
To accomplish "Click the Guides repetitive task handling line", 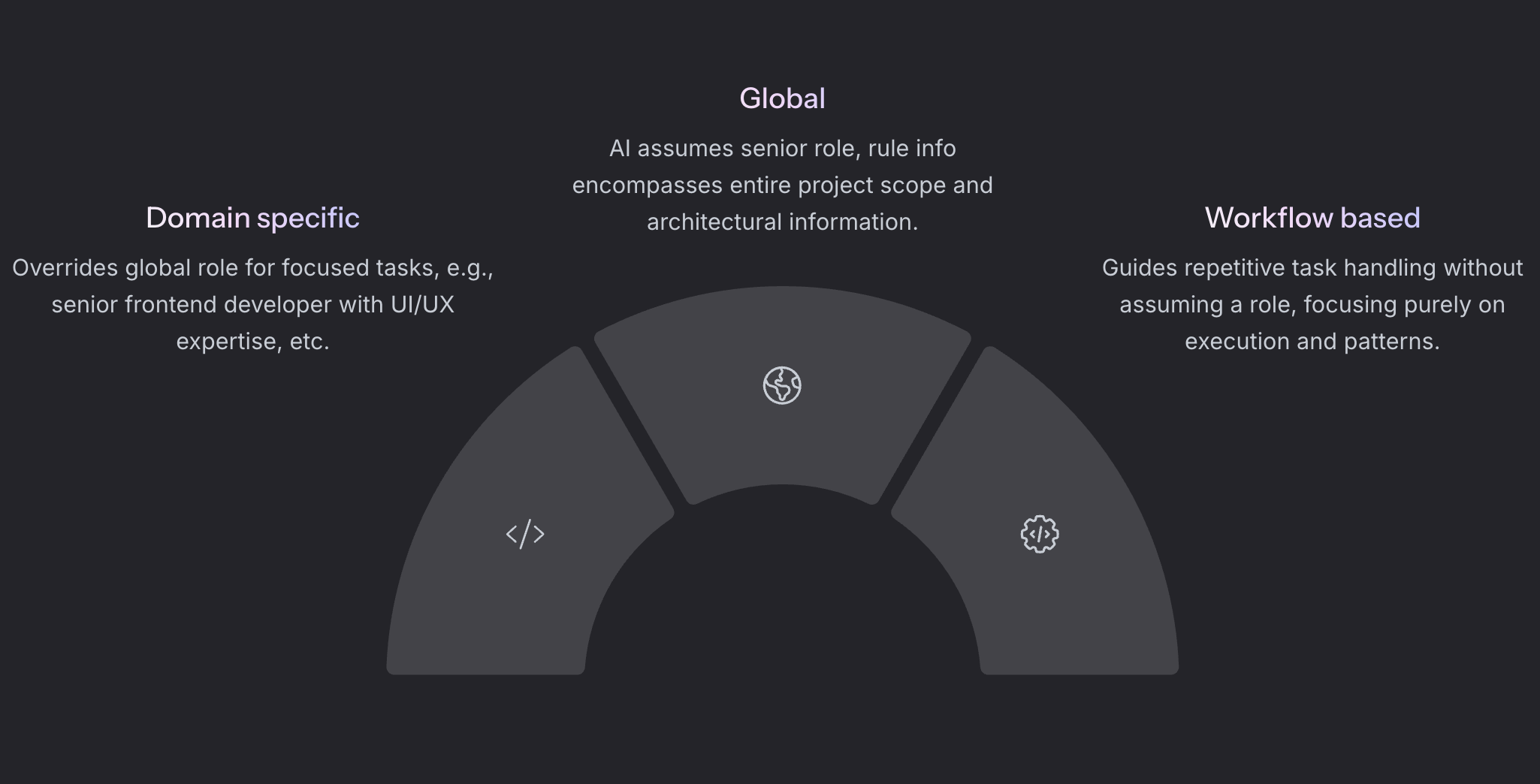I will coord(1312,268).
